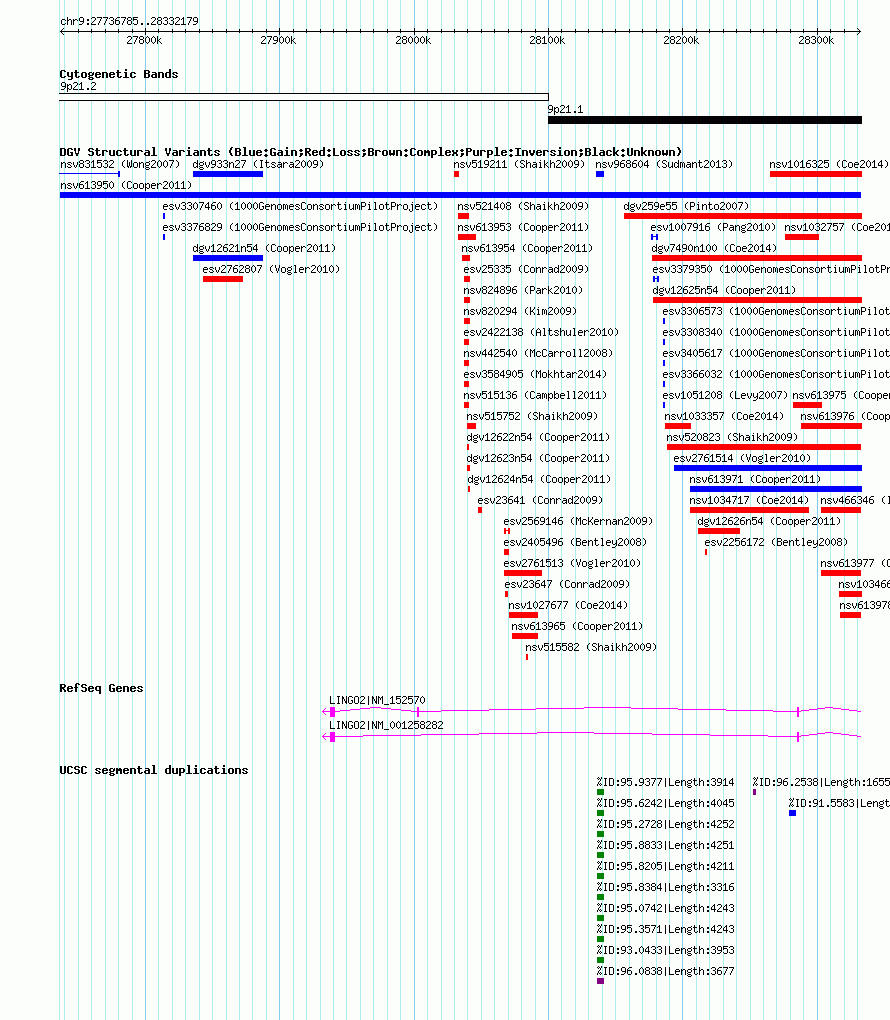Select blue bar of dgv12621n54

(228, 258)
